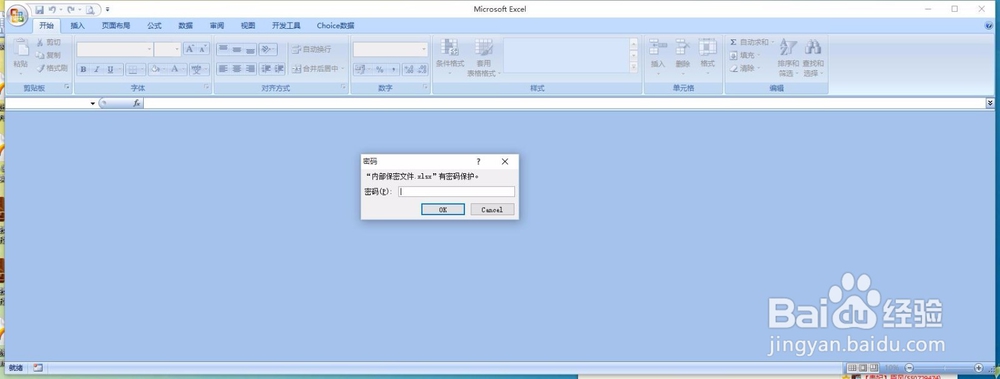This screenshot has height=379, width=1000.
Task: Toggle align text left
Action: click(x=223, y=69)
